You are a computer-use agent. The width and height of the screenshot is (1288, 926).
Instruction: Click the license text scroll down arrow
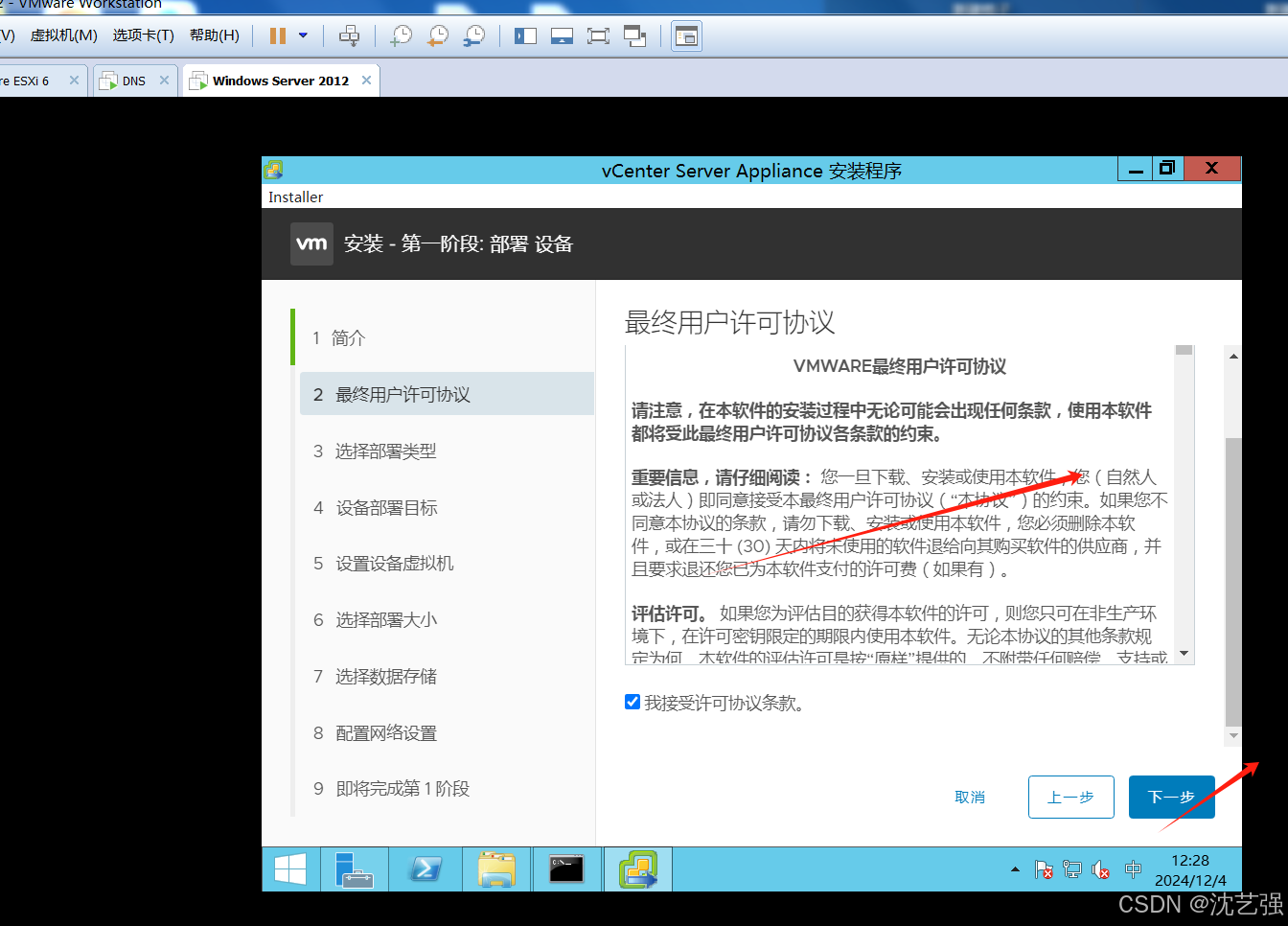coord(1184,654)
